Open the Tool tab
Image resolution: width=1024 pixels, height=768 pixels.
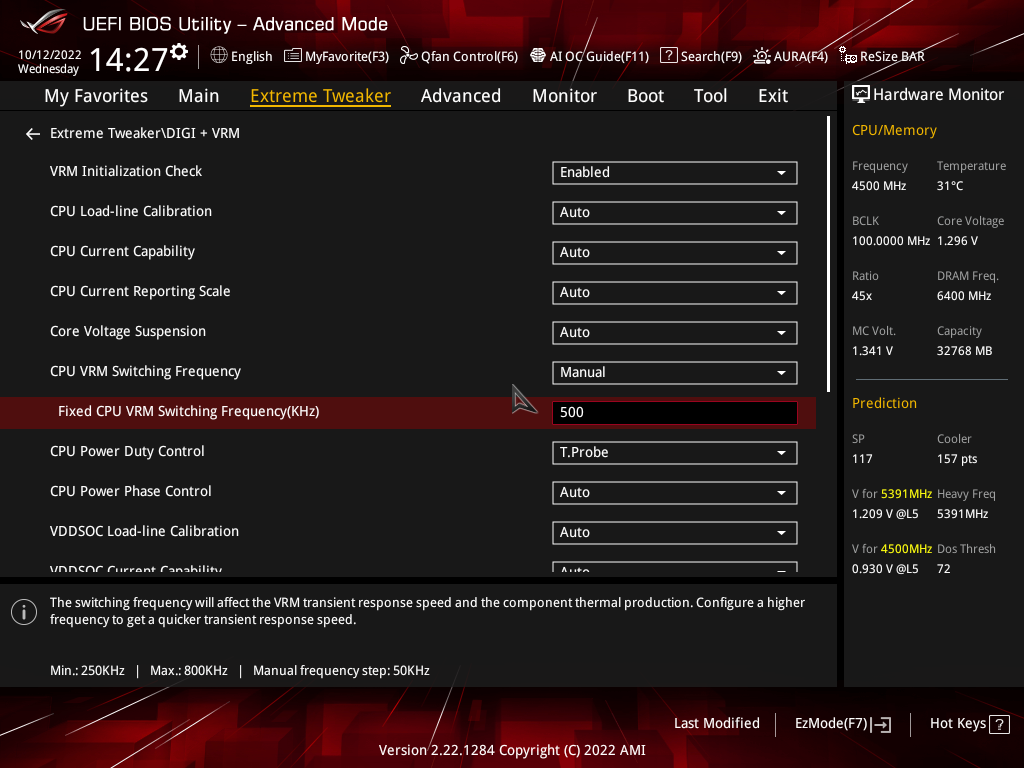pos(711,96)
